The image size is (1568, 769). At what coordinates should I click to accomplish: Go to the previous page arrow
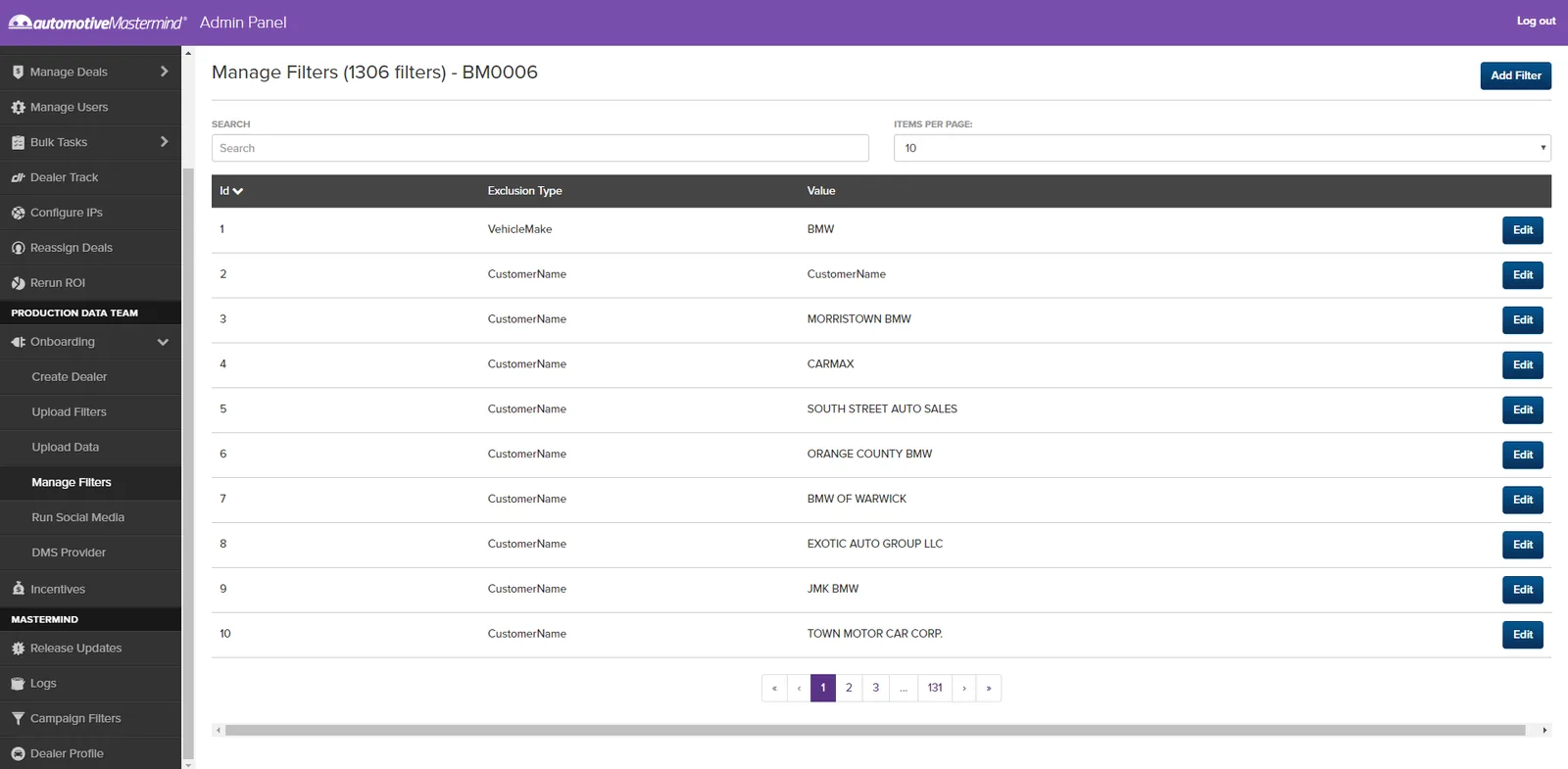[x=799, y=688]
